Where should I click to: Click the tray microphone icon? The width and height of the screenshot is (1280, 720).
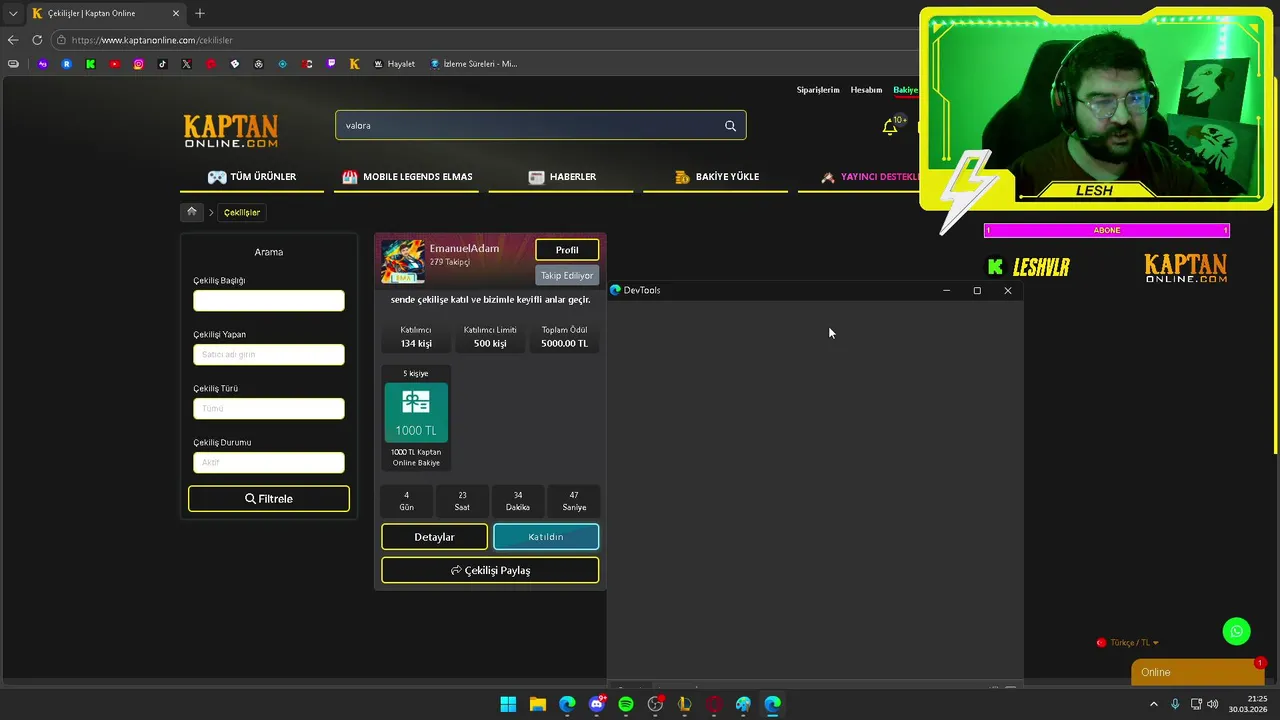(x=1175, y=704)
